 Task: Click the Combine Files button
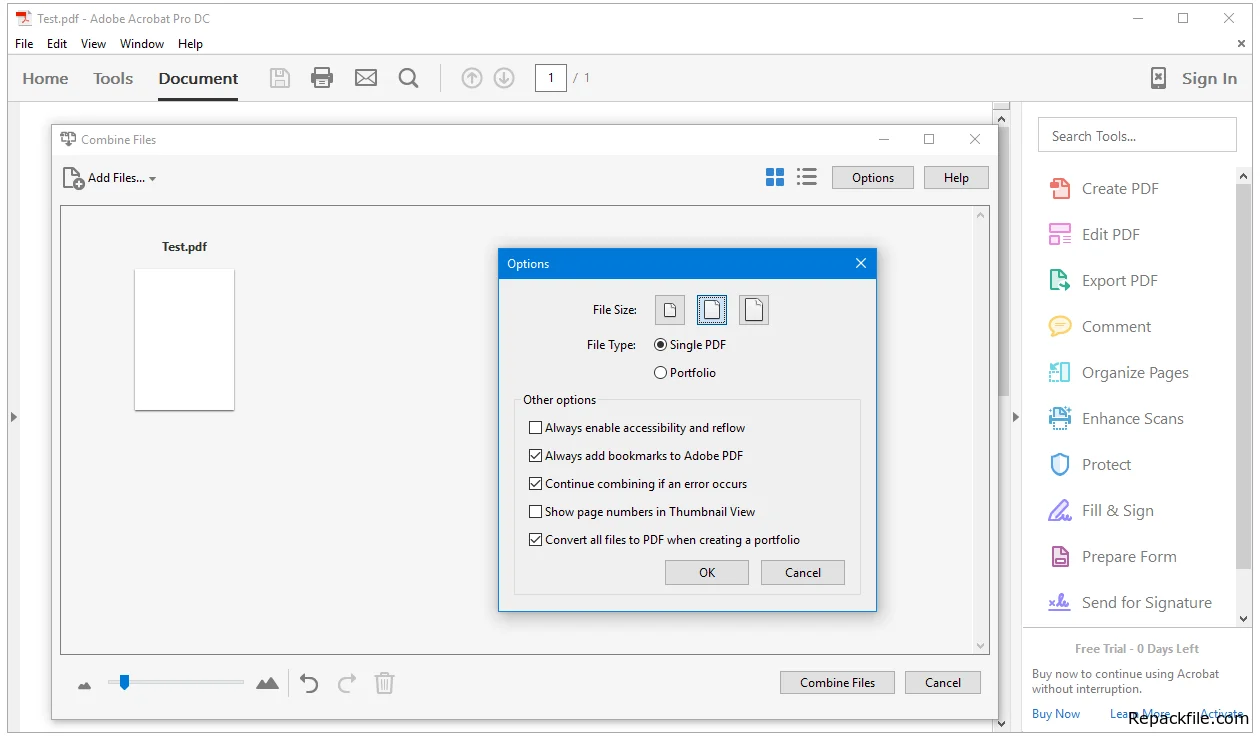pos(837,682)
